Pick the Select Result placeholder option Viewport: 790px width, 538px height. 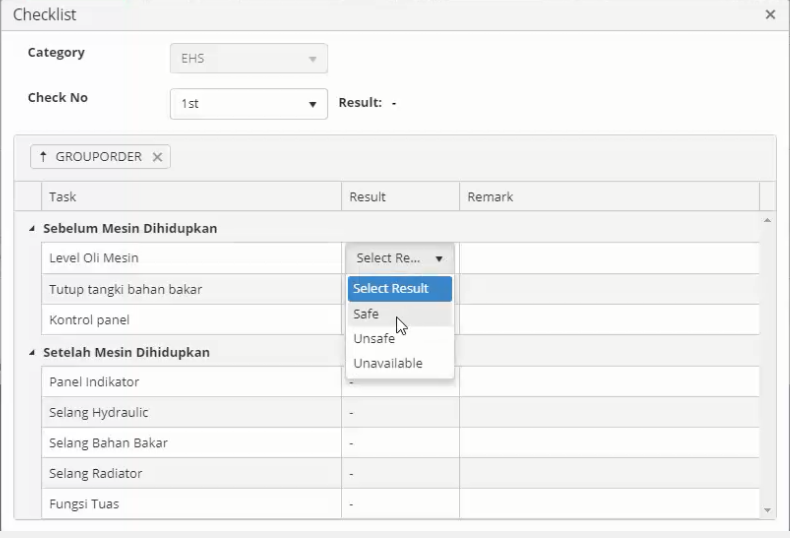(x=391, y=289)
